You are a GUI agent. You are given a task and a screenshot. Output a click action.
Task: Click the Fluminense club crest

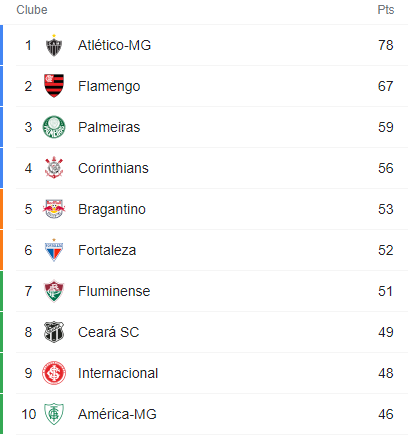(54, 291)
